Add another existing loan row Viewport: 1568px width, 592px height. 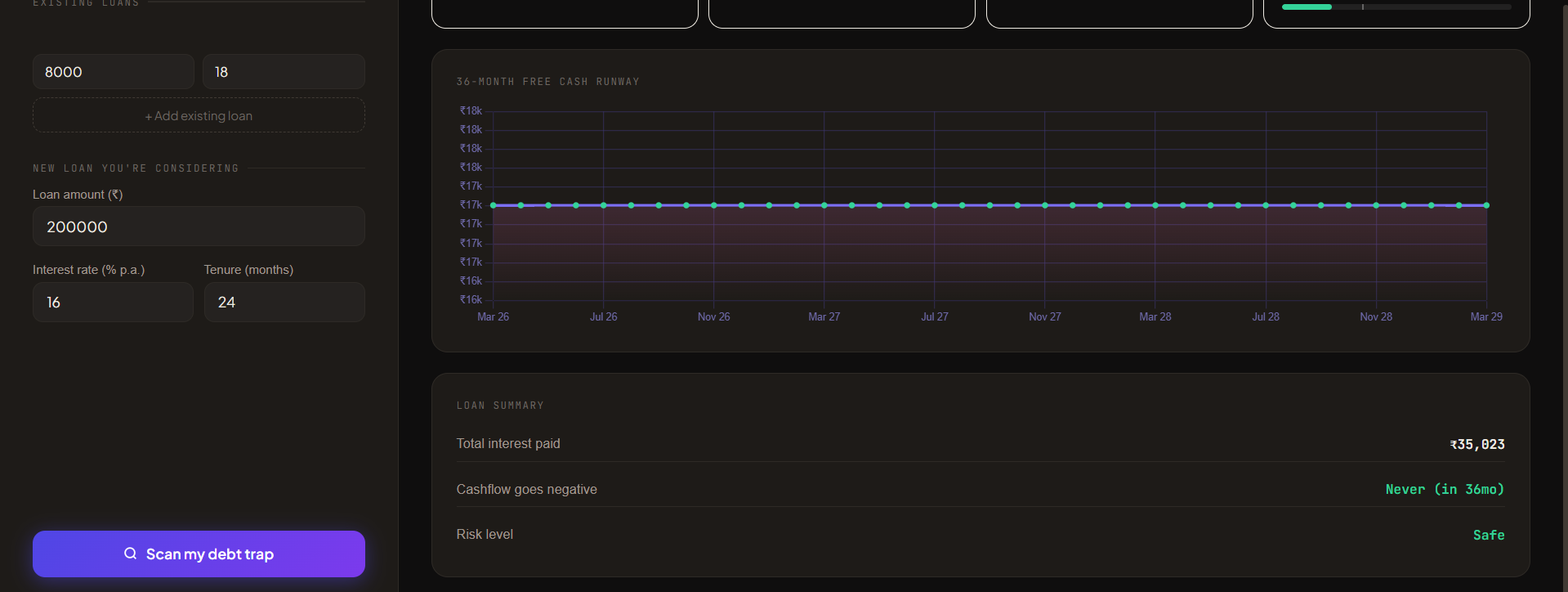[x=199, y=115]
